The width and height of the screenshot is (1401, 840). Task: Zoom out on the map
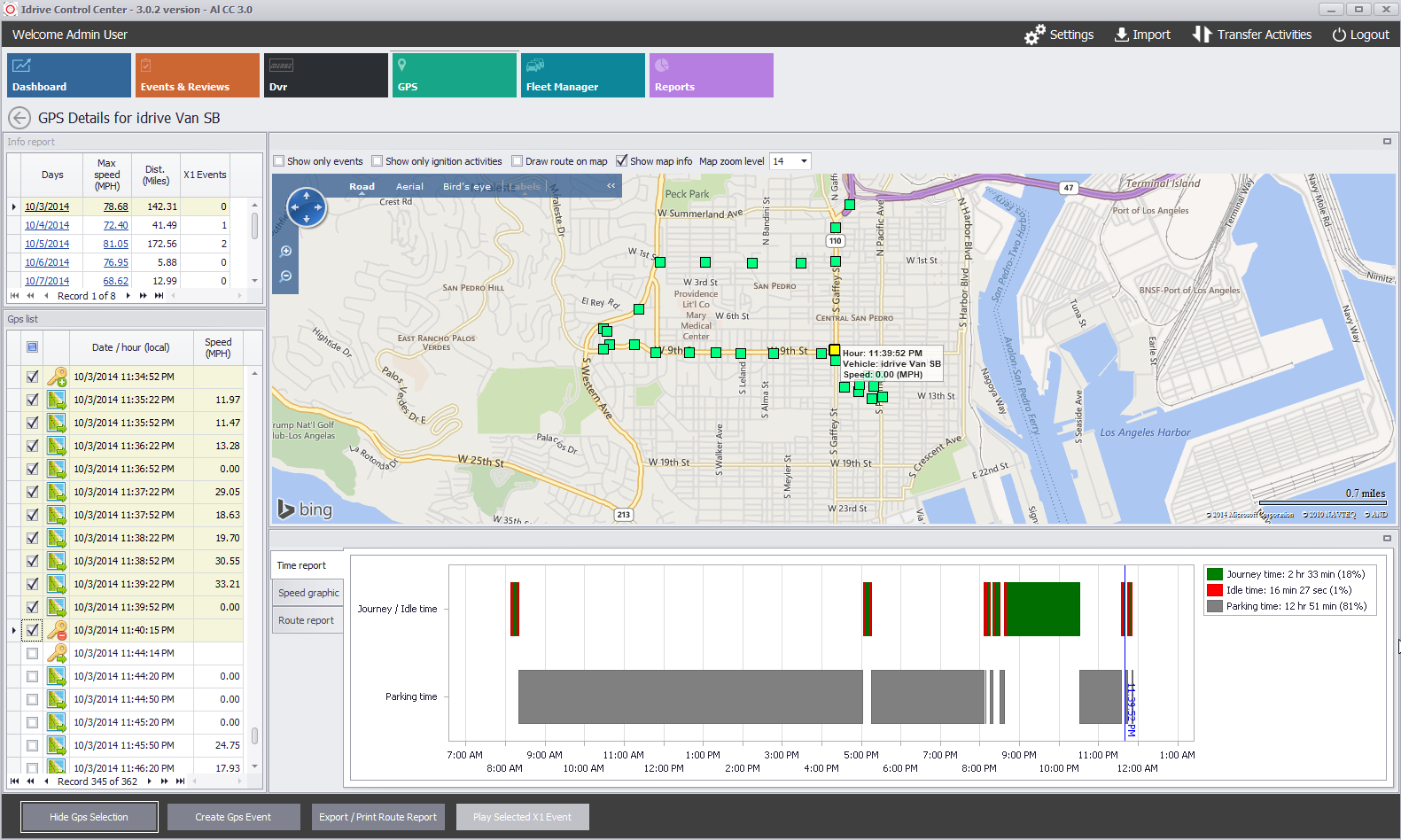[286, 276]
